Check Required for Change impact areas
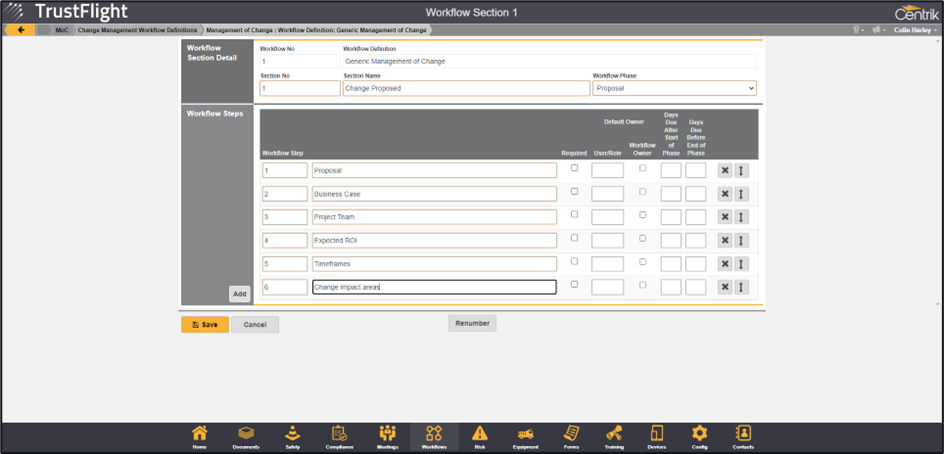The image size is (944, 454). [574, 284]
